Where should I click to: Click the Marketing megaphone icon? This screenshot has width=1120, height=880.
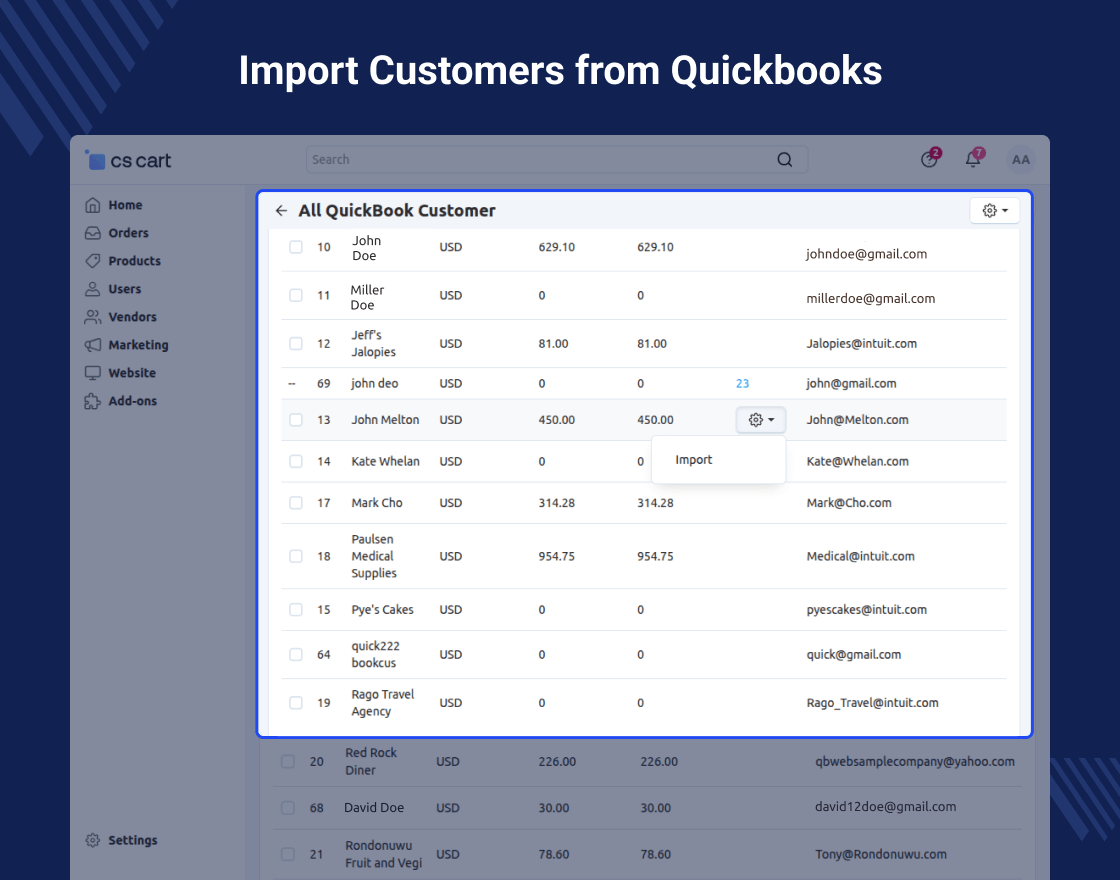(93, 345)
